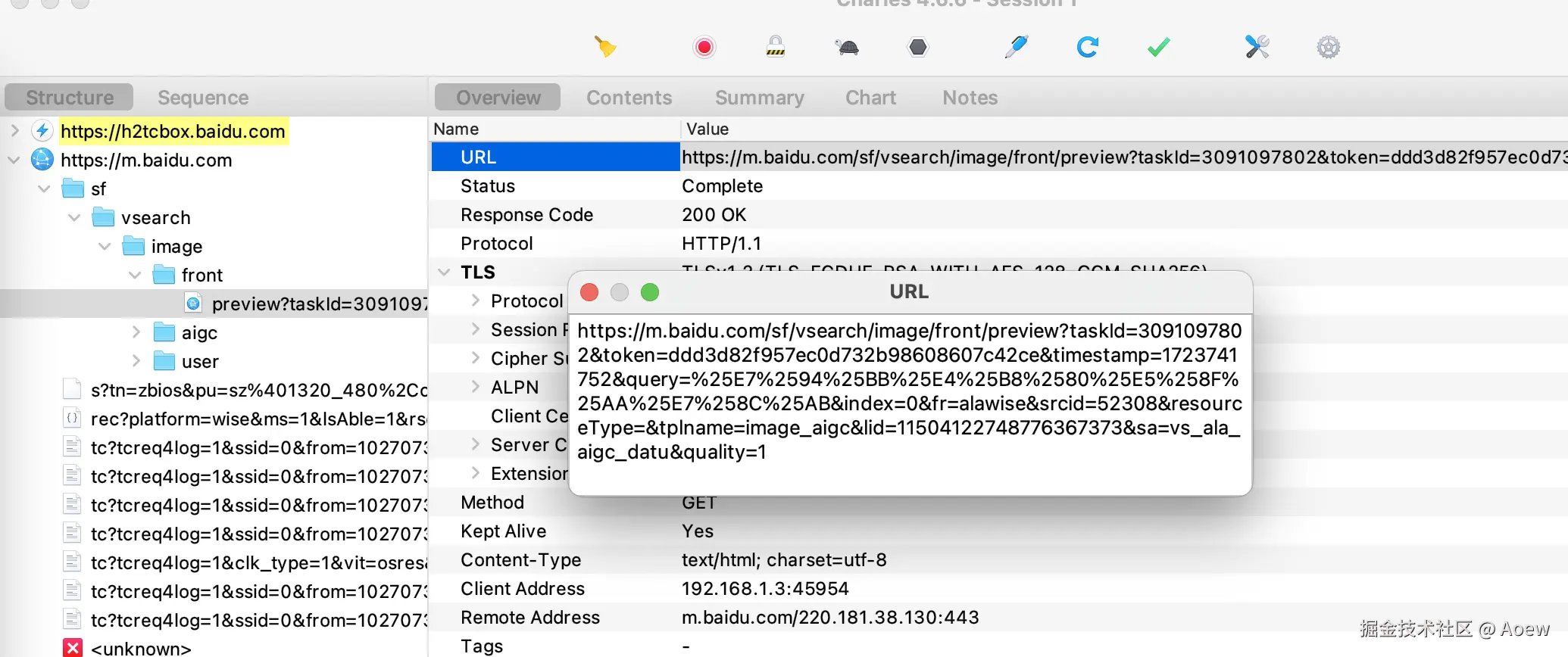Image resolution: width=1568 pixels, height=657 pixels.
Task: Click the green zoom button of URL popup
Action: (650, 292)
